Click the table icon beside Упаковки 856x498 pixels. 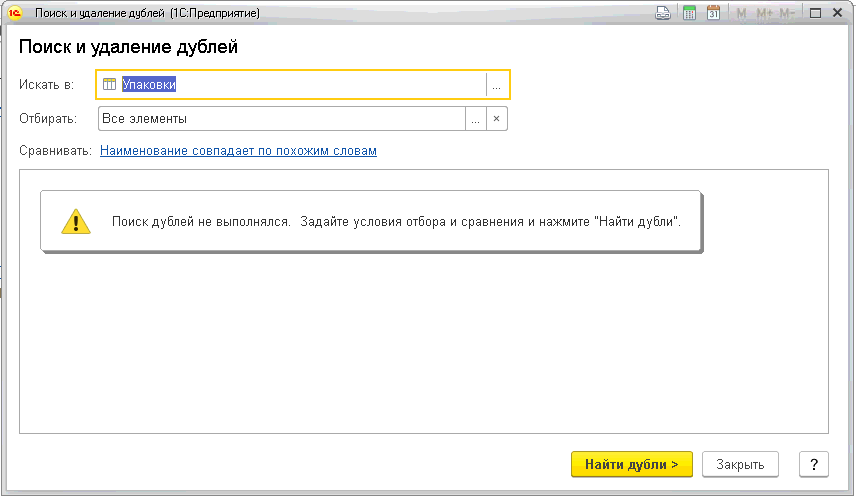pos(109,84)
